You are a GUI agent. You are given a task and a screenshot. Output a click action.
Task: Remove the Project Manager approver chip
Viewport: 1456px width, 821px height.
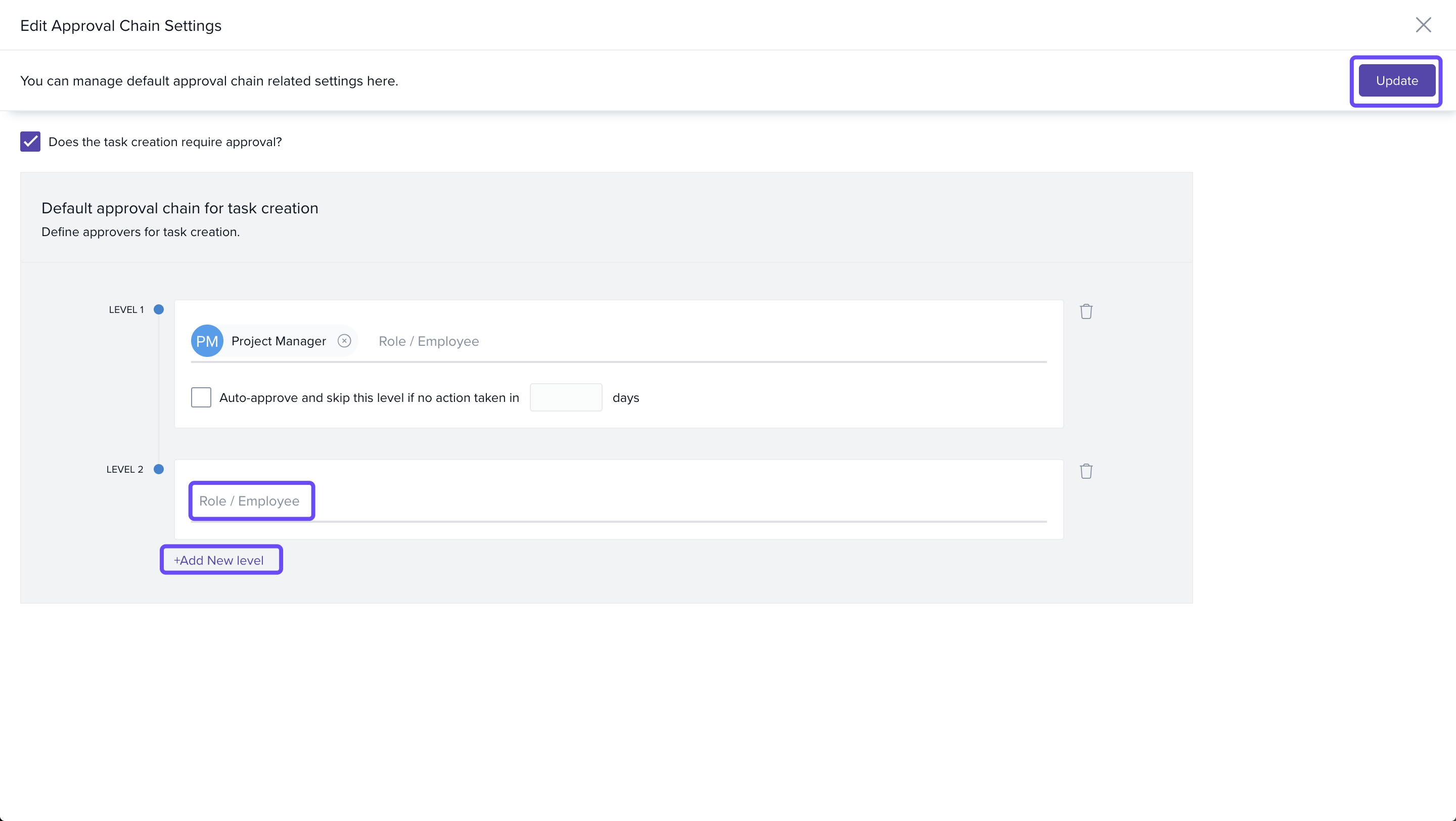pyautogui.click(x=344, y=341)
